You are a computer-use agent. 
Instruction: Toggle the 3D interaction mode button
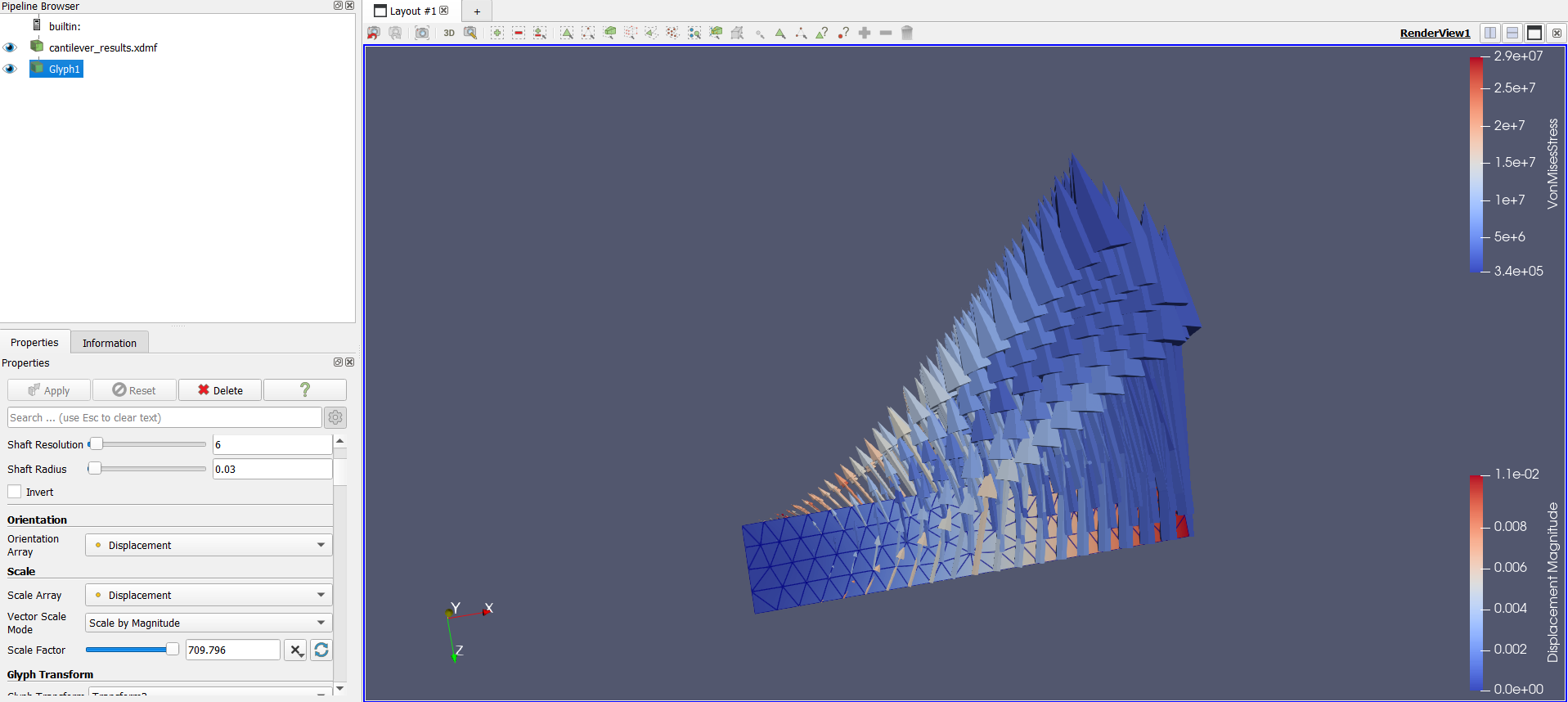[x=449, y=33]
